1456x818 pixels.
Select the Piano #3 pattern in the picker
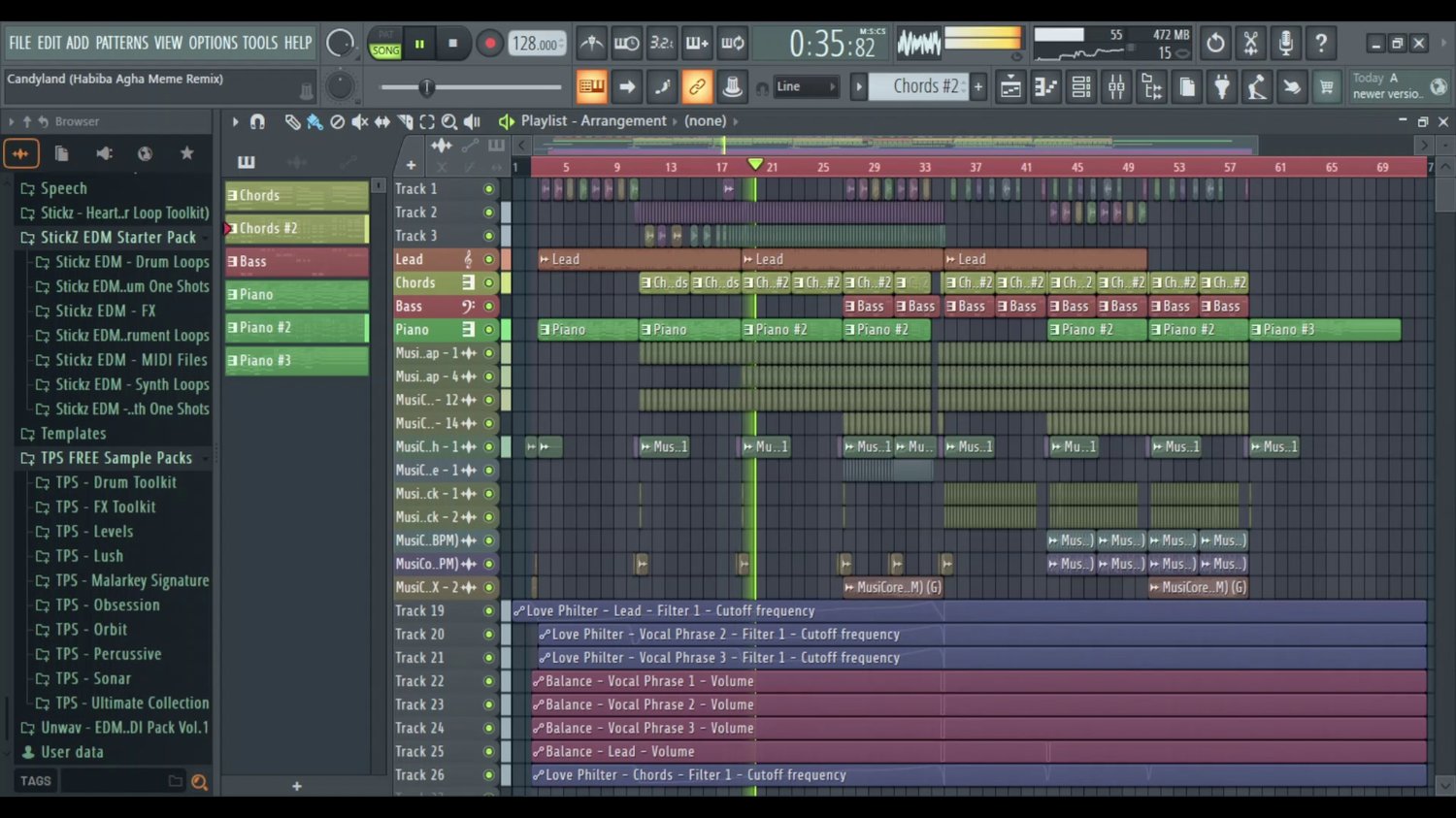point(296,361)
